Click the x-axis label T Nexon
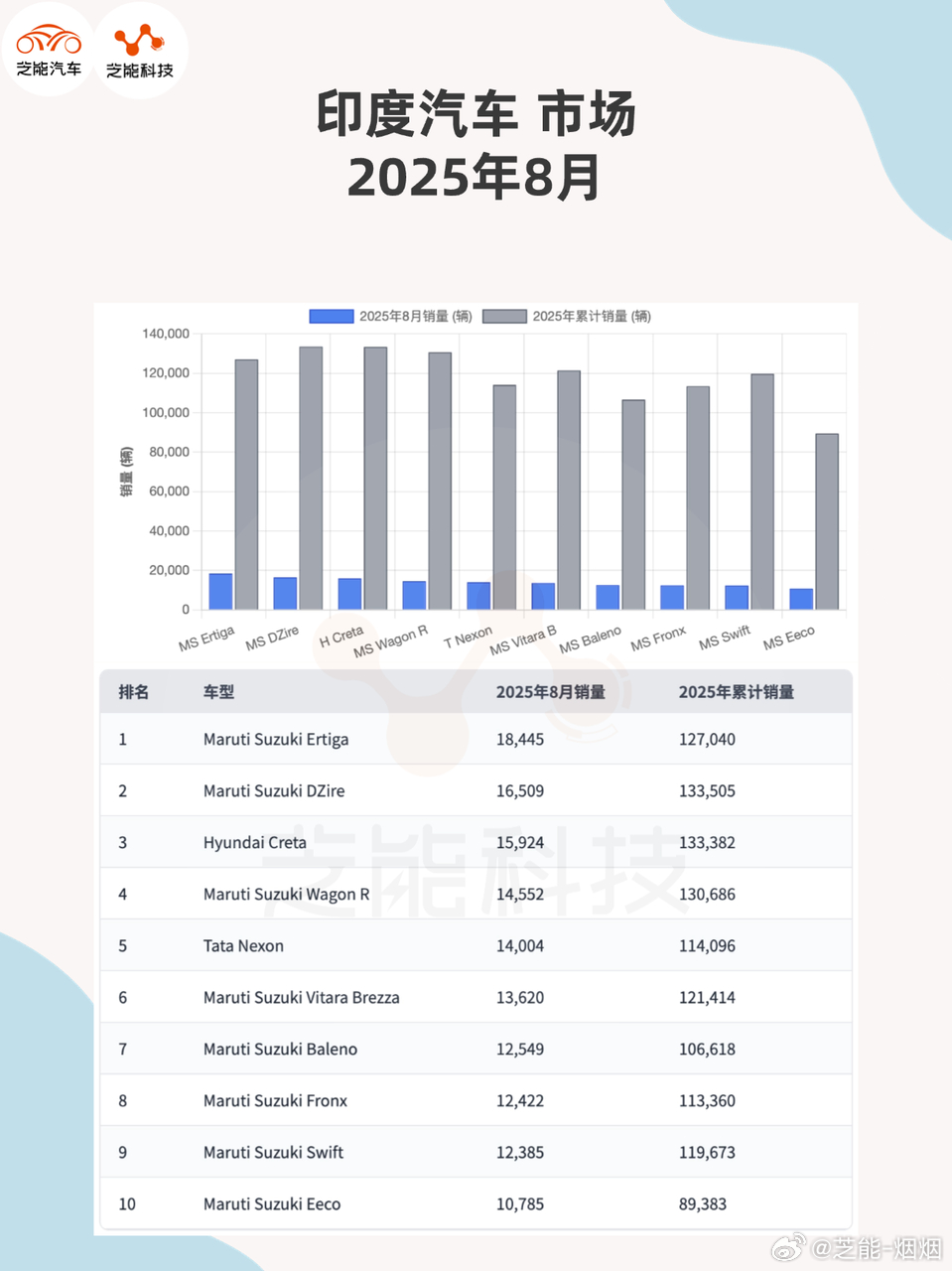The image size is (952, 1271). (x=468, y=635)
